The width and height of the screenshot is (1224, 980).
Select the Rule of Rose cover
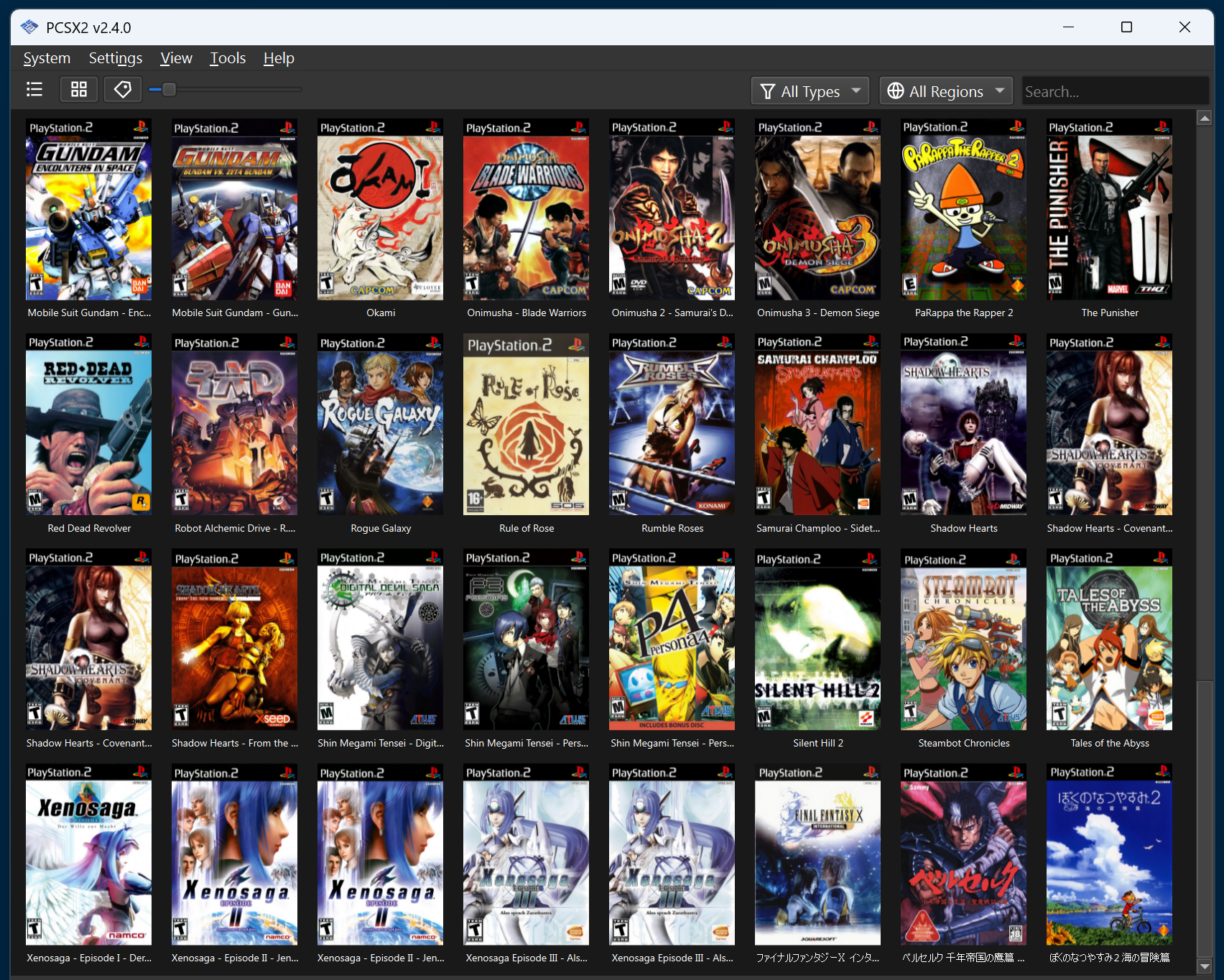(x=527, y=424)
